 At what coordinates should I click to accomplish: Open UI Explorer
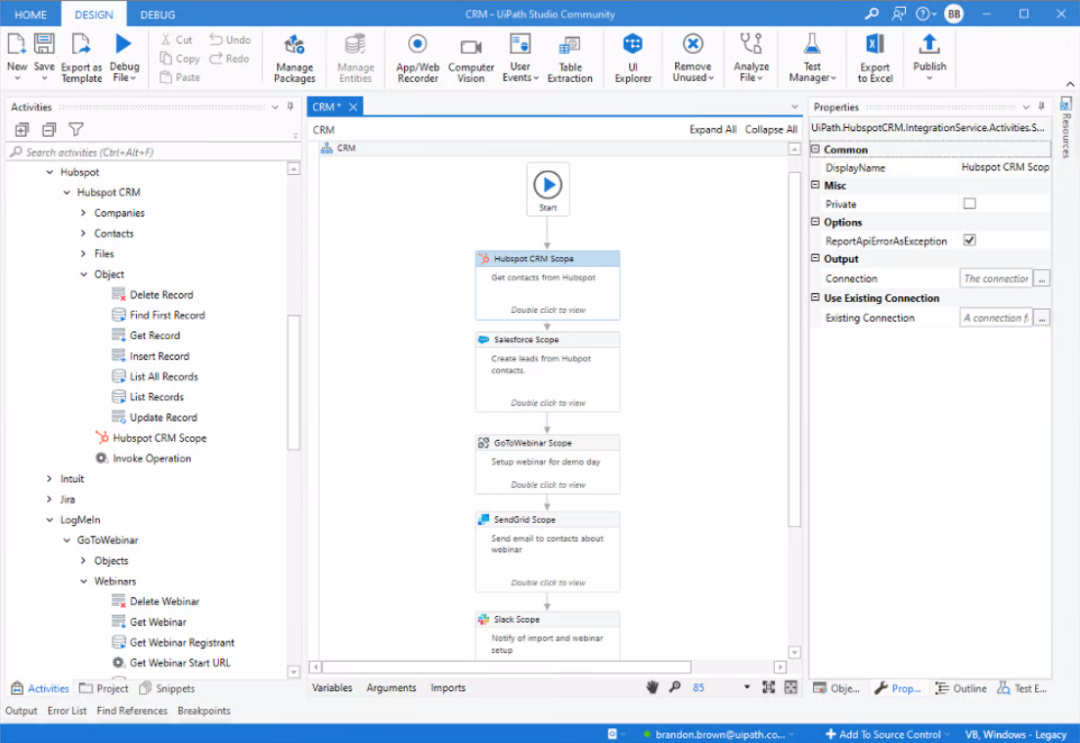point(632,59)
